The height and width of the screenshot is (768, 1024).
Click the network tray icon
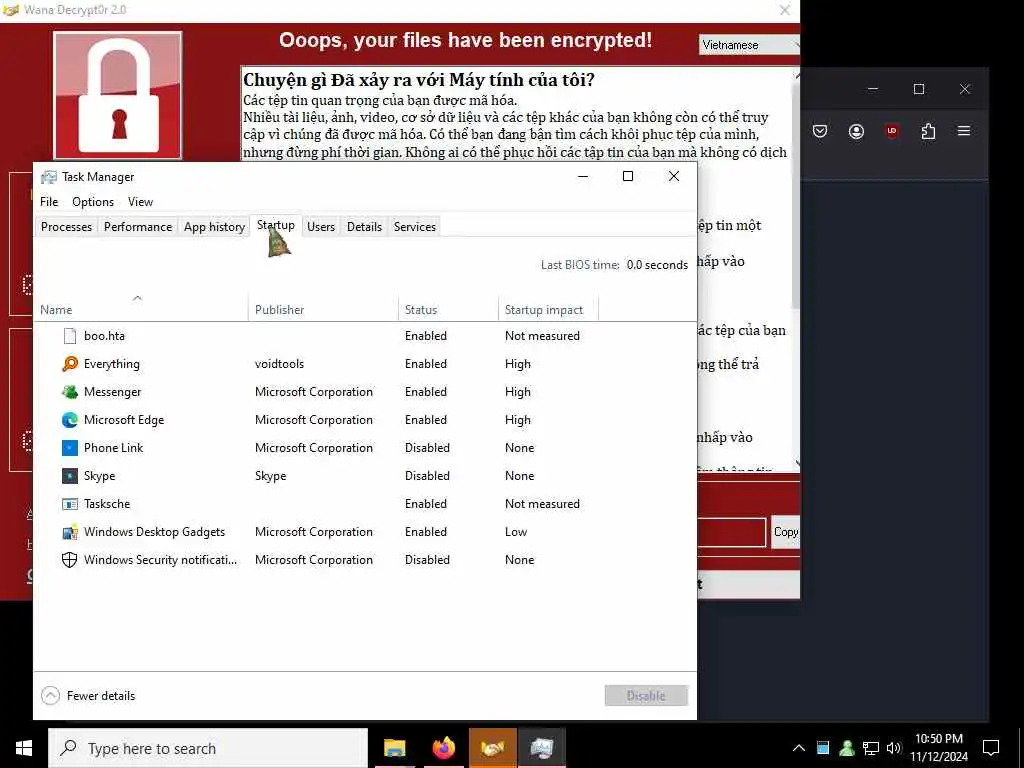coord(871,748)
